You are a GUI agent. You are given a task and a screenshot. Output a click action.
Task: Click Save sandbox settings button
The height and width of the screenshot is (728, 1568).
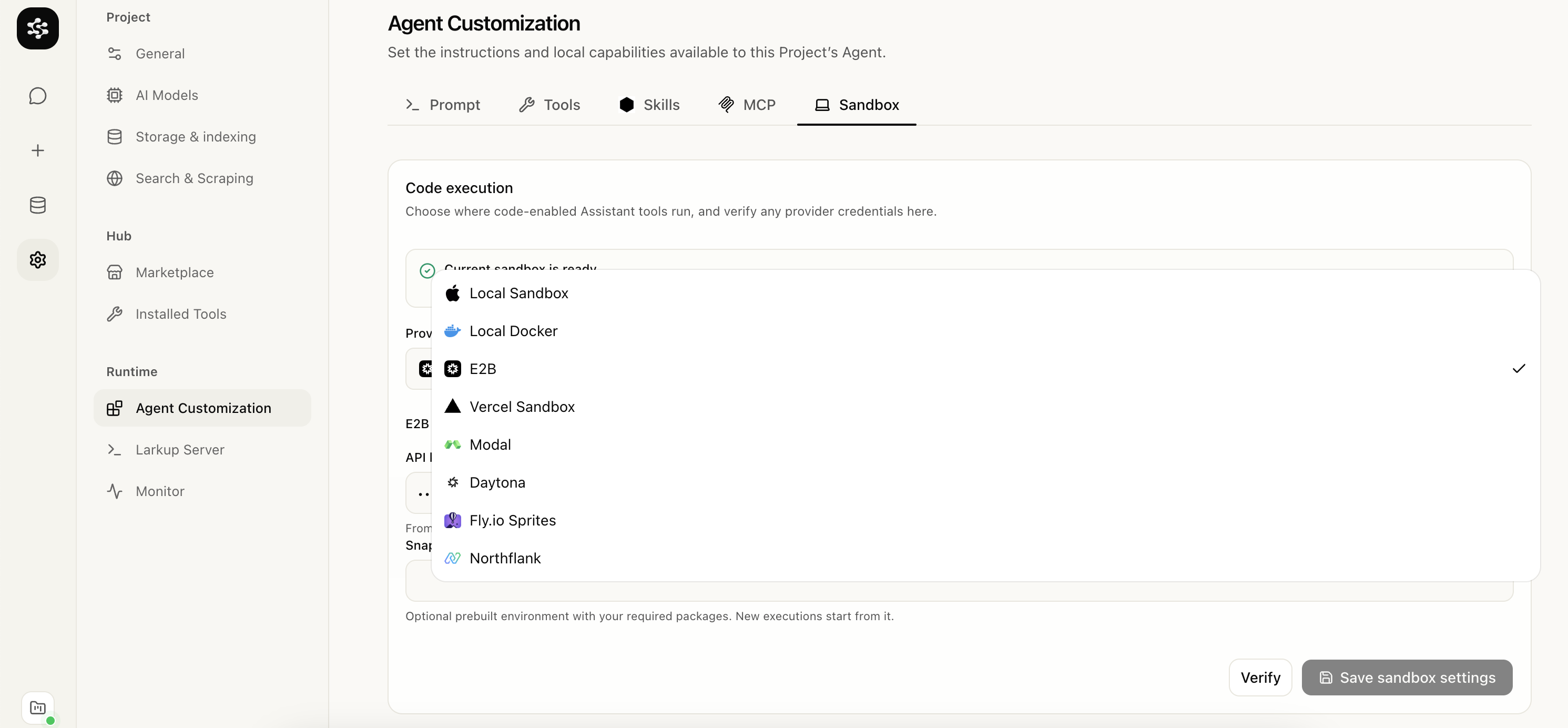coord(1407,678)
